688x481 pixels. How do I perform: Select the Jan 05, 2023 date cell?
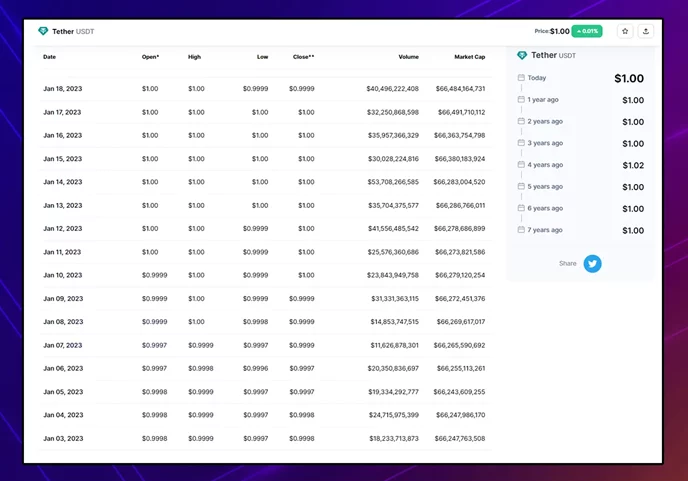[63, 392]
